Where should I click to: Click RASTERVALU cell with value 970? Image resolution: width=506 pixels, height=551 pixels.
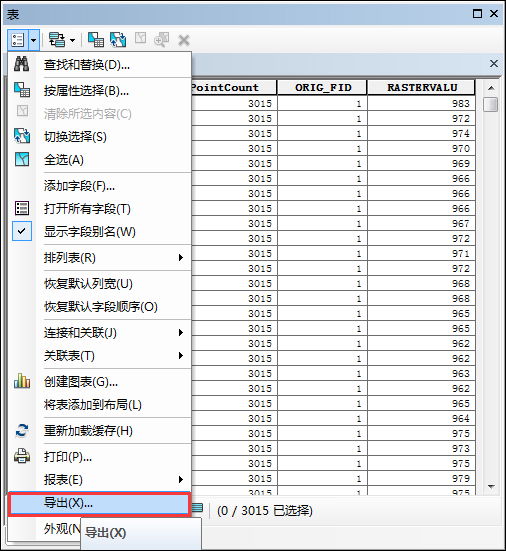pyautogui.click(x=422, y=149)
